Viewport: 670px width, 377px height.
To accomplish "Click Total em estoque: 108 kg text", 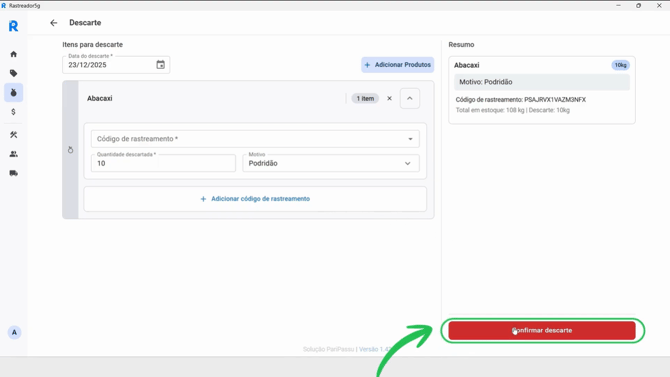I will pos(490,110).
